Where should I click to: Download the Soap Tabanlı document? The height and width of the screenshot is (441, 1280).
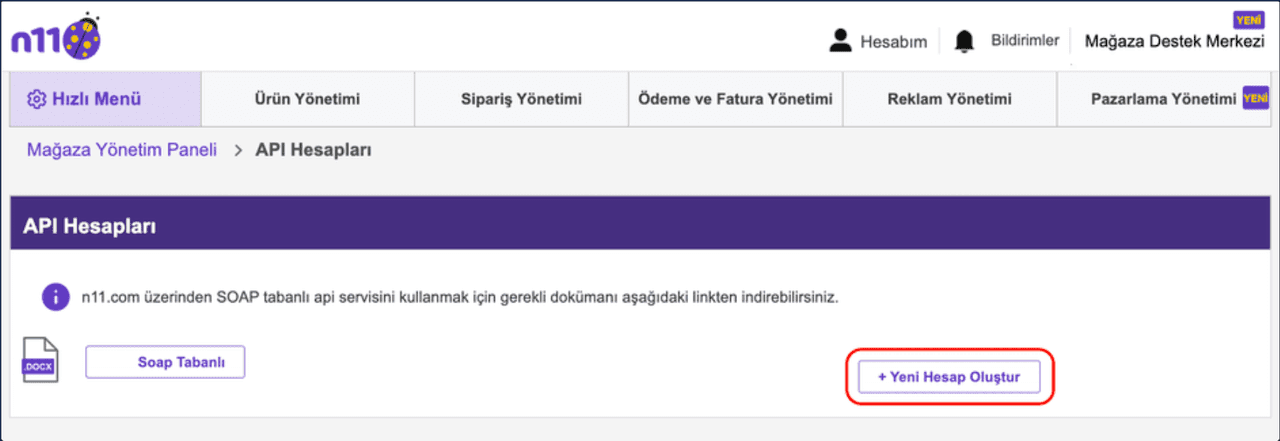pyautogui.click(x=165, y=362)
